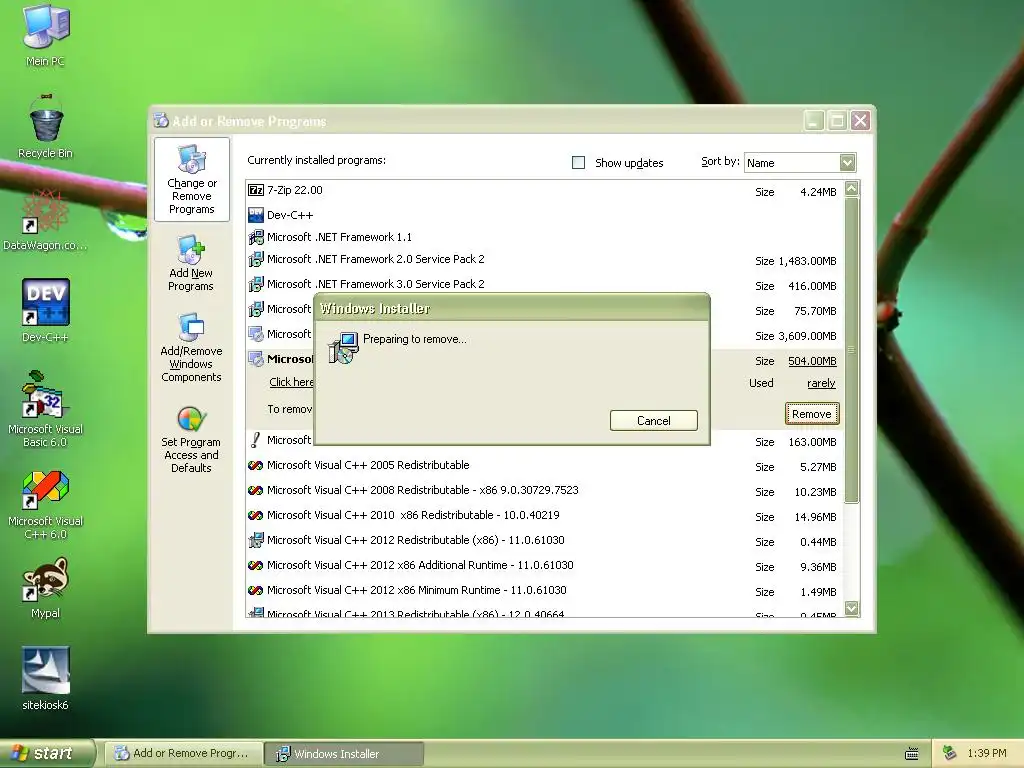
Task: Click the tray safely remove hardware icon
Action: coord(950,753)
